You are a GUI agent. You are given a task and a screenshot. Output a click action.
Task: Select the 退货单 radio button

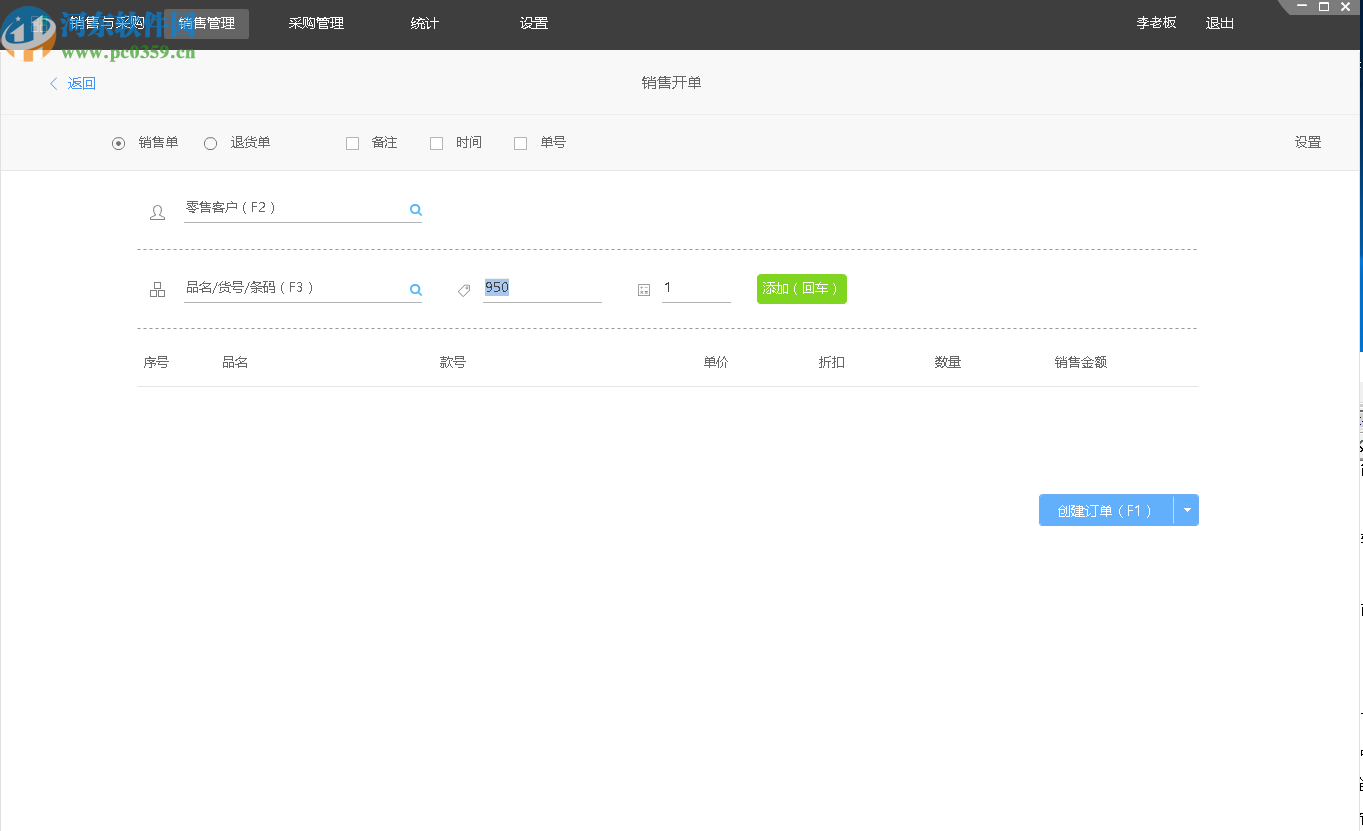[x=210, y=143]
